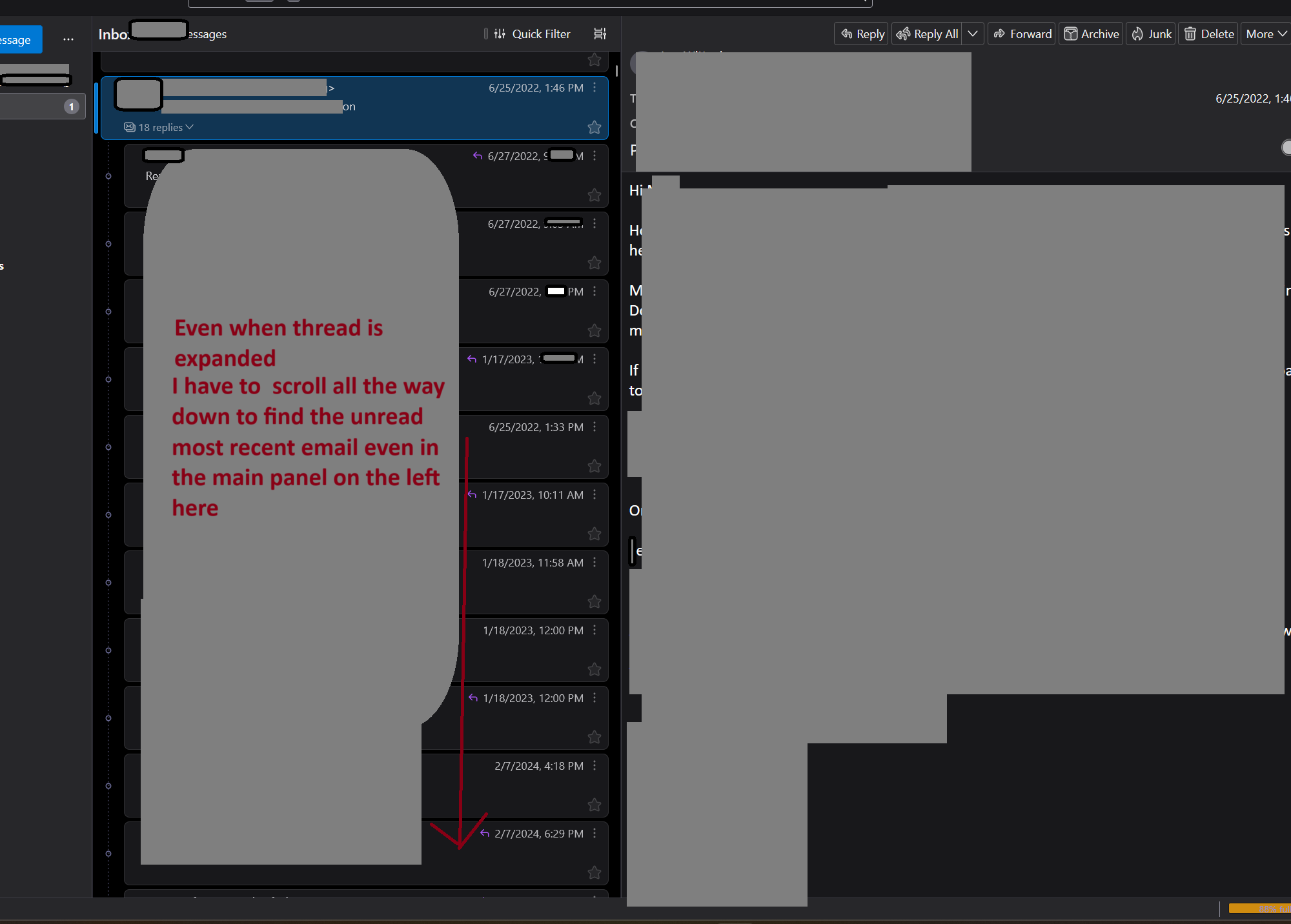
Task: Forward the selected message
Action: 1022,34
